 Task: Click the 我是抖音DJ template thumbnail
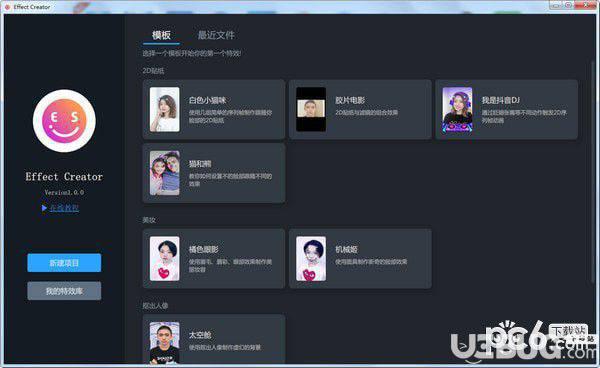(457, 109)
